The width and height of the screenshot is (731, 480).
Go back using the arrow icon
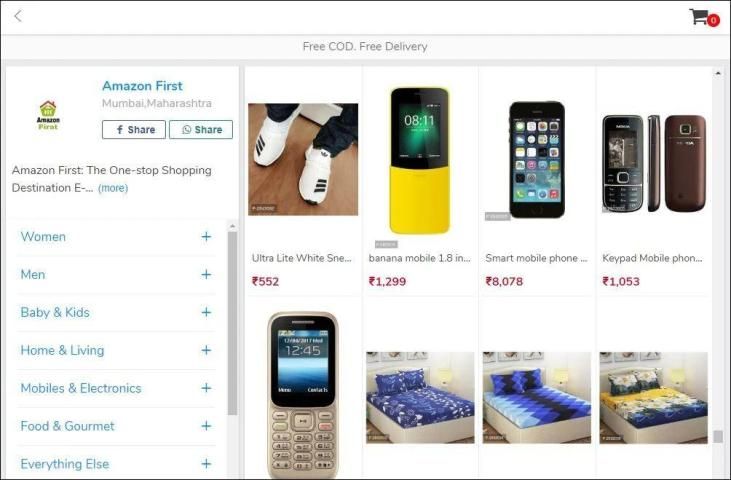coord(18,17)
